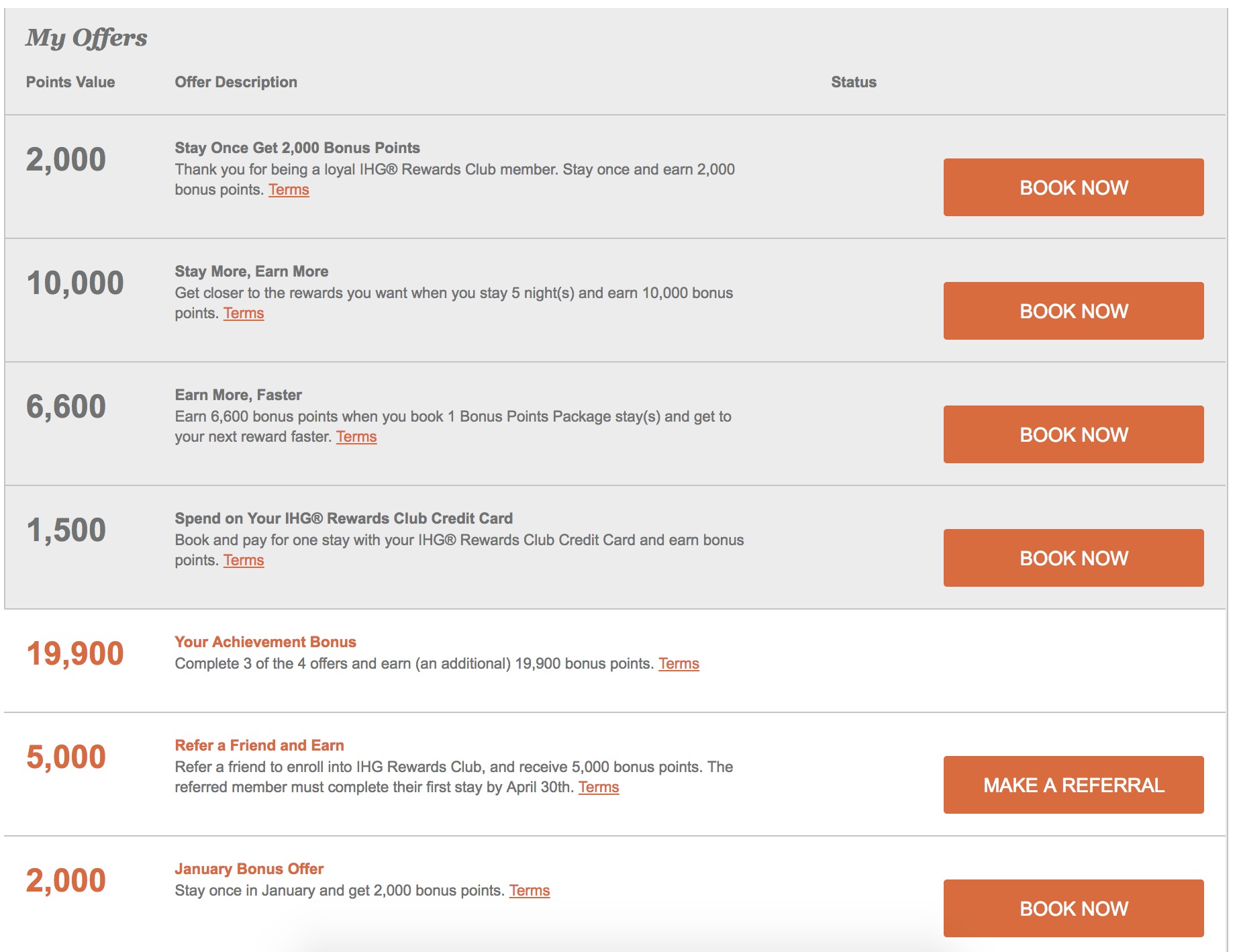Book the January Bonus Offer

pyautogui.click(x=1073, y=908)
